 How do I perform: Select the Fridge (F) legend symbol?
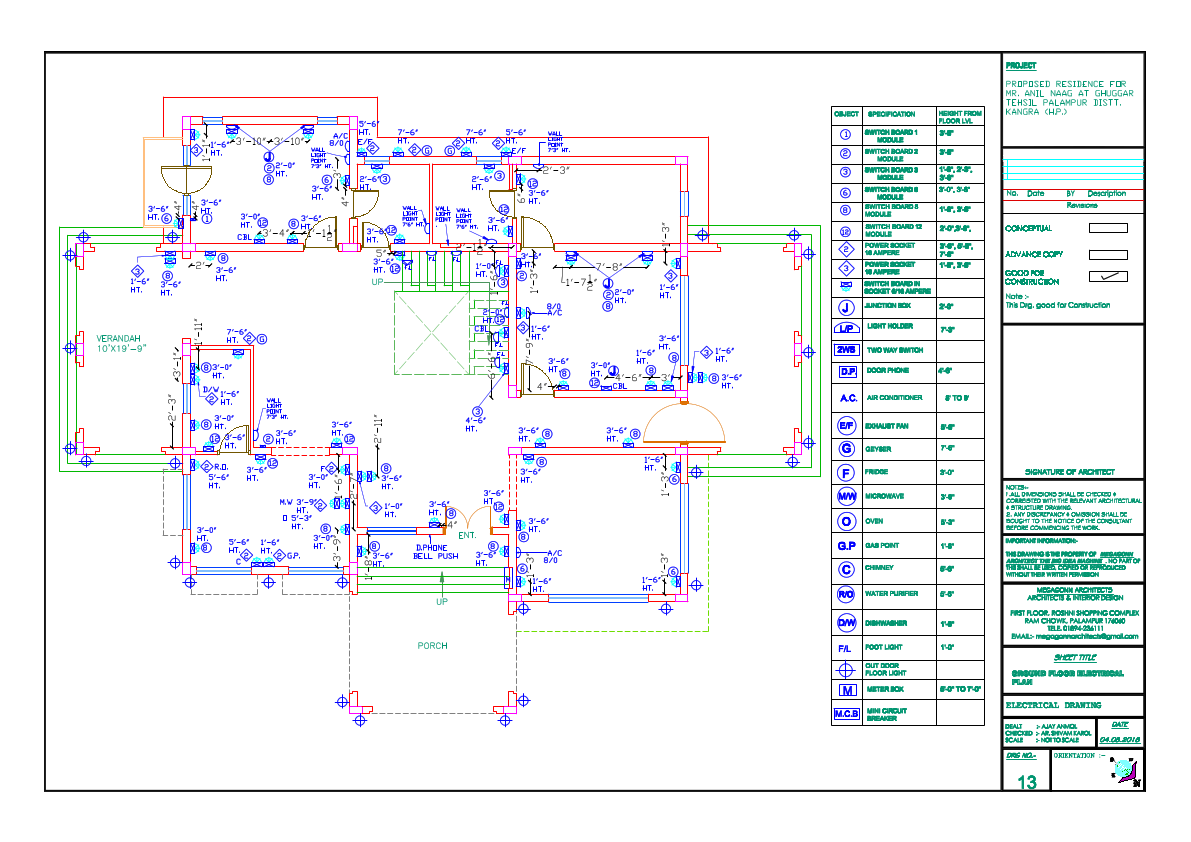tap(849, 471)
